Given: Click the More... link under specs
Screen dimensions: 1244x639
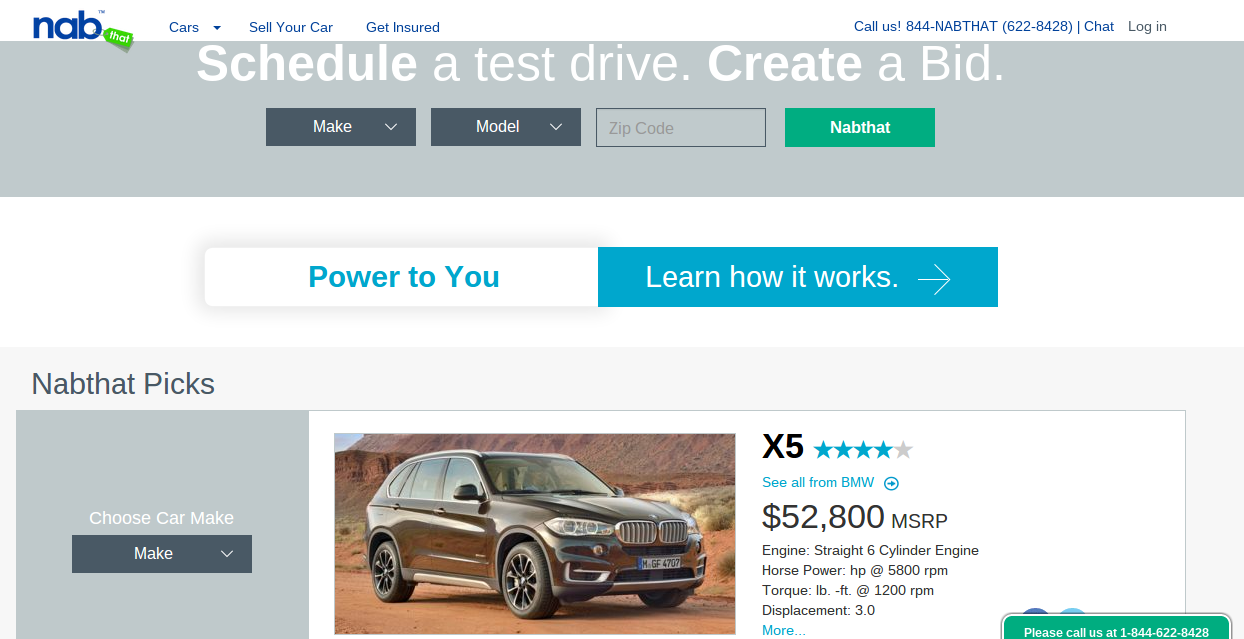Looking at the screenshot, I should tap(784, 630).
